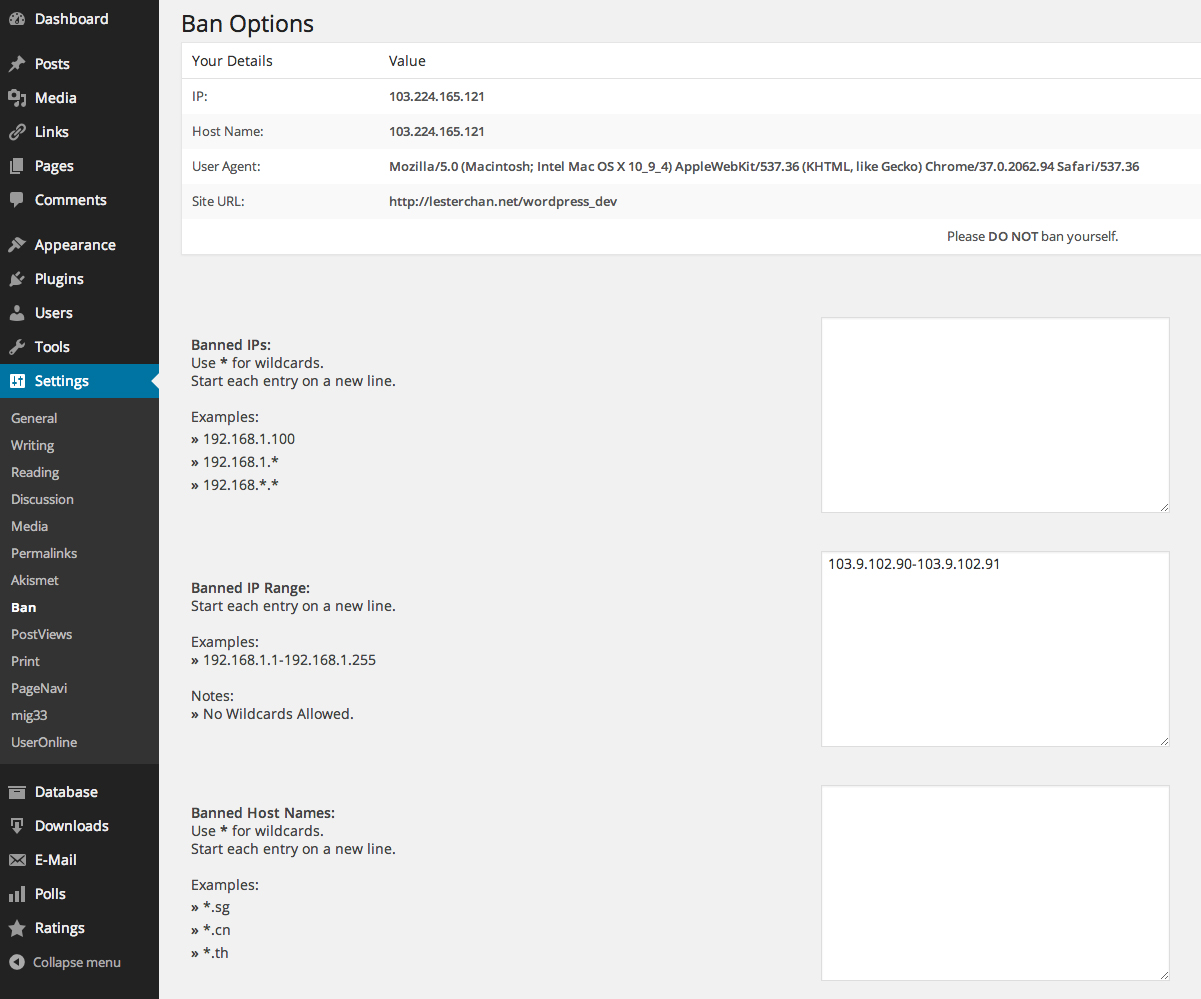
Task: Click the E-Mail envelope icon
Action: coord(17,860)
